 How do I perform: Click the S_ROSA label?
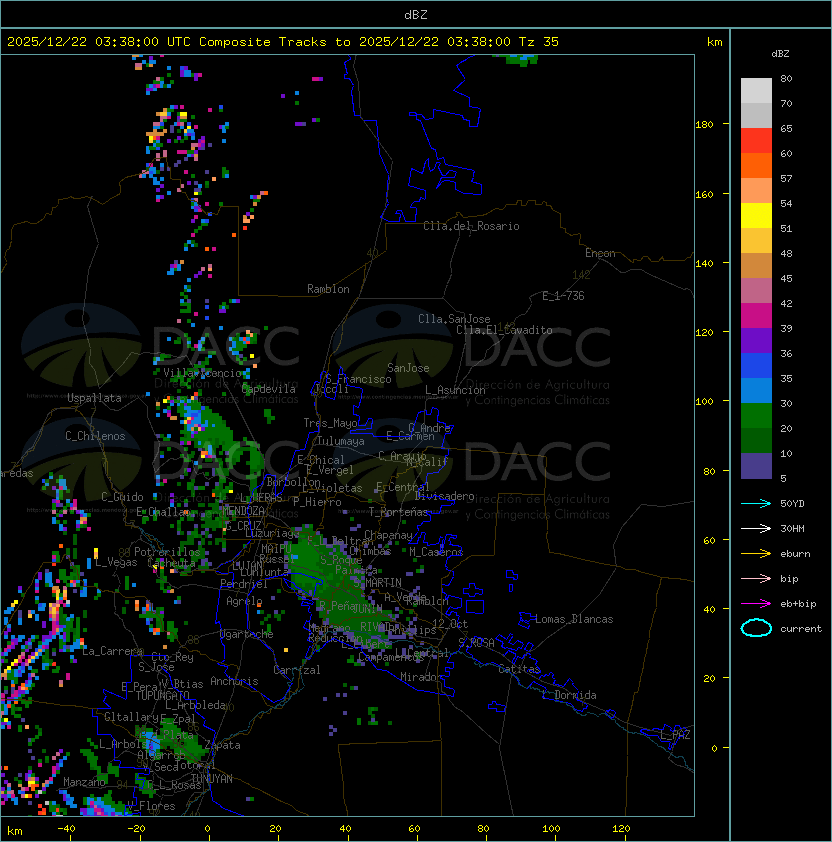click(476, 642)
